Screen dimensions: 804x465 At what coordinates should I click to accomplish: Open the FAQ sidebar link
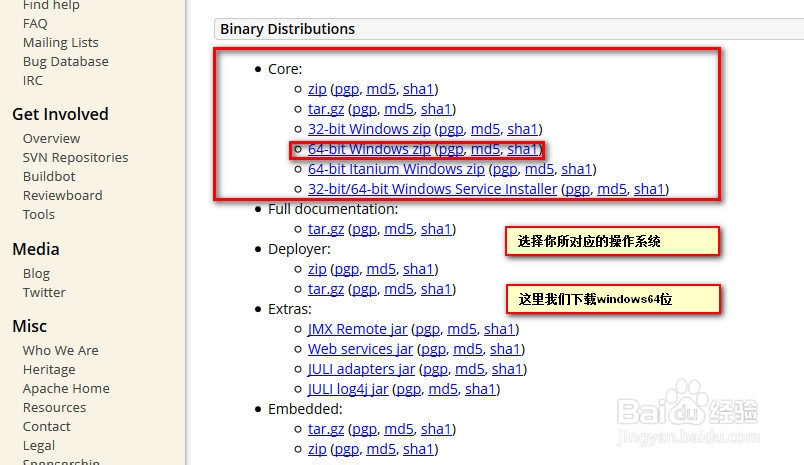(x=35, y=24)
